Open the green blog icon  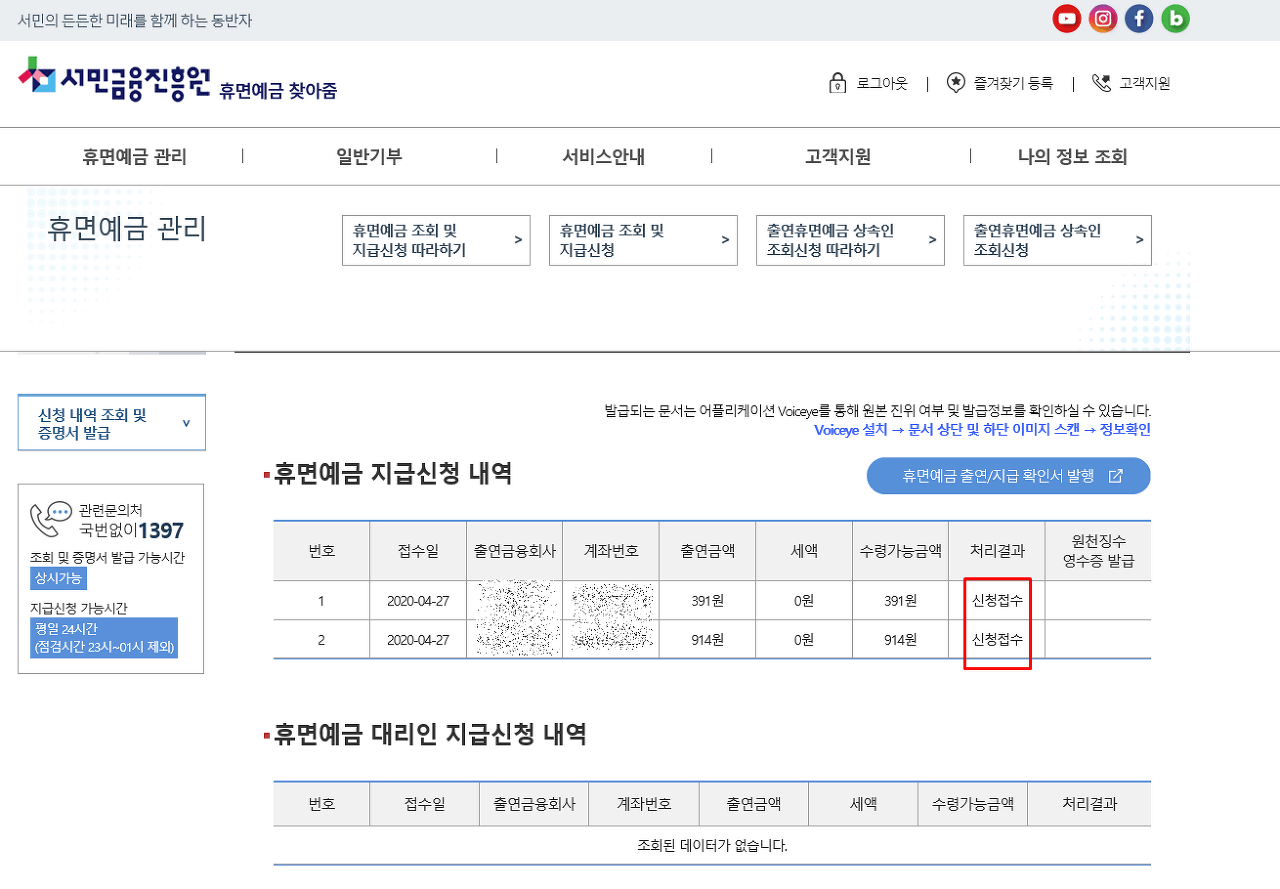click(x=1175, y=18)
